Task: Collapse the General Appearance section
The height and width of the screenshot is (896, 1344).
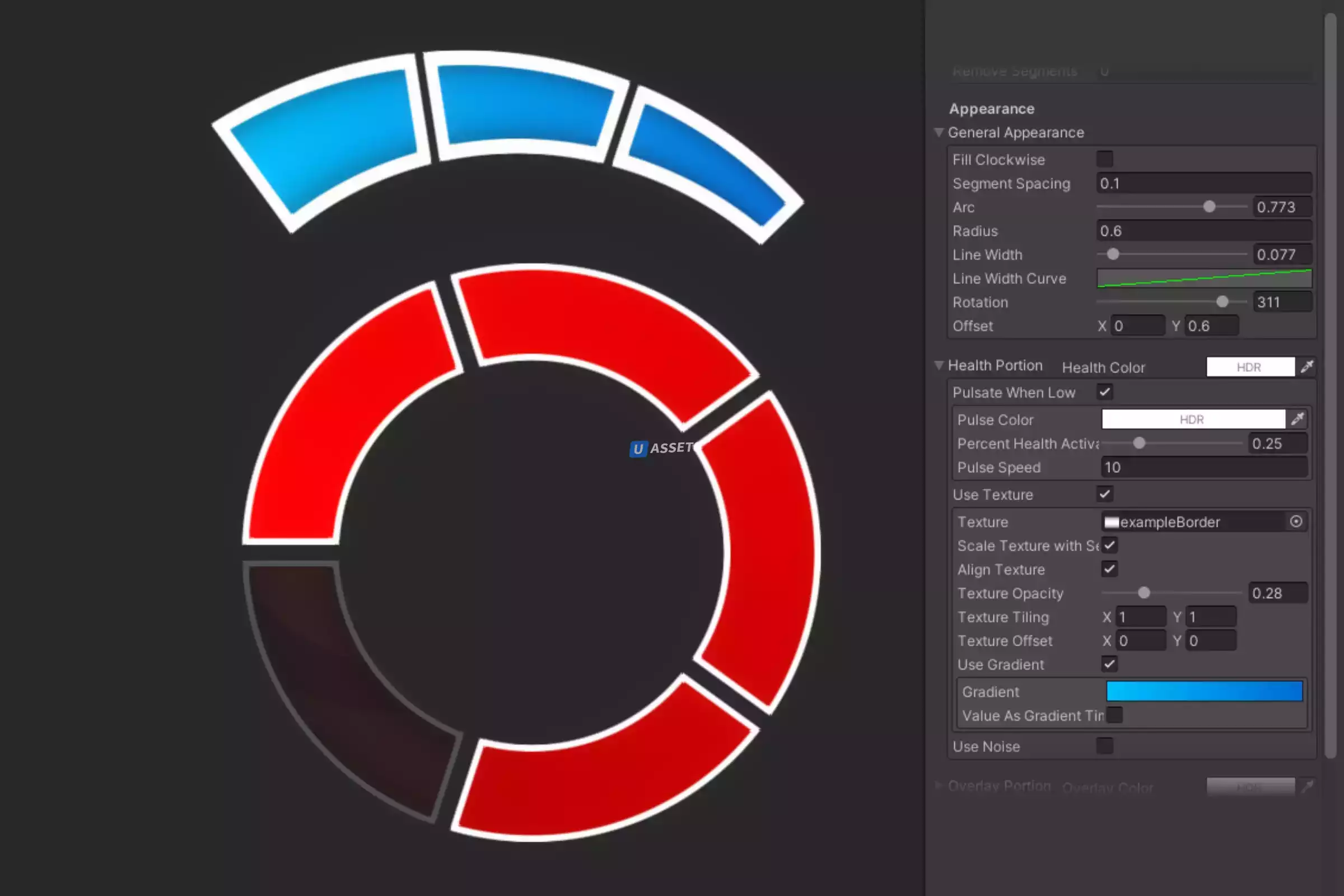Action: pos(939,132)
